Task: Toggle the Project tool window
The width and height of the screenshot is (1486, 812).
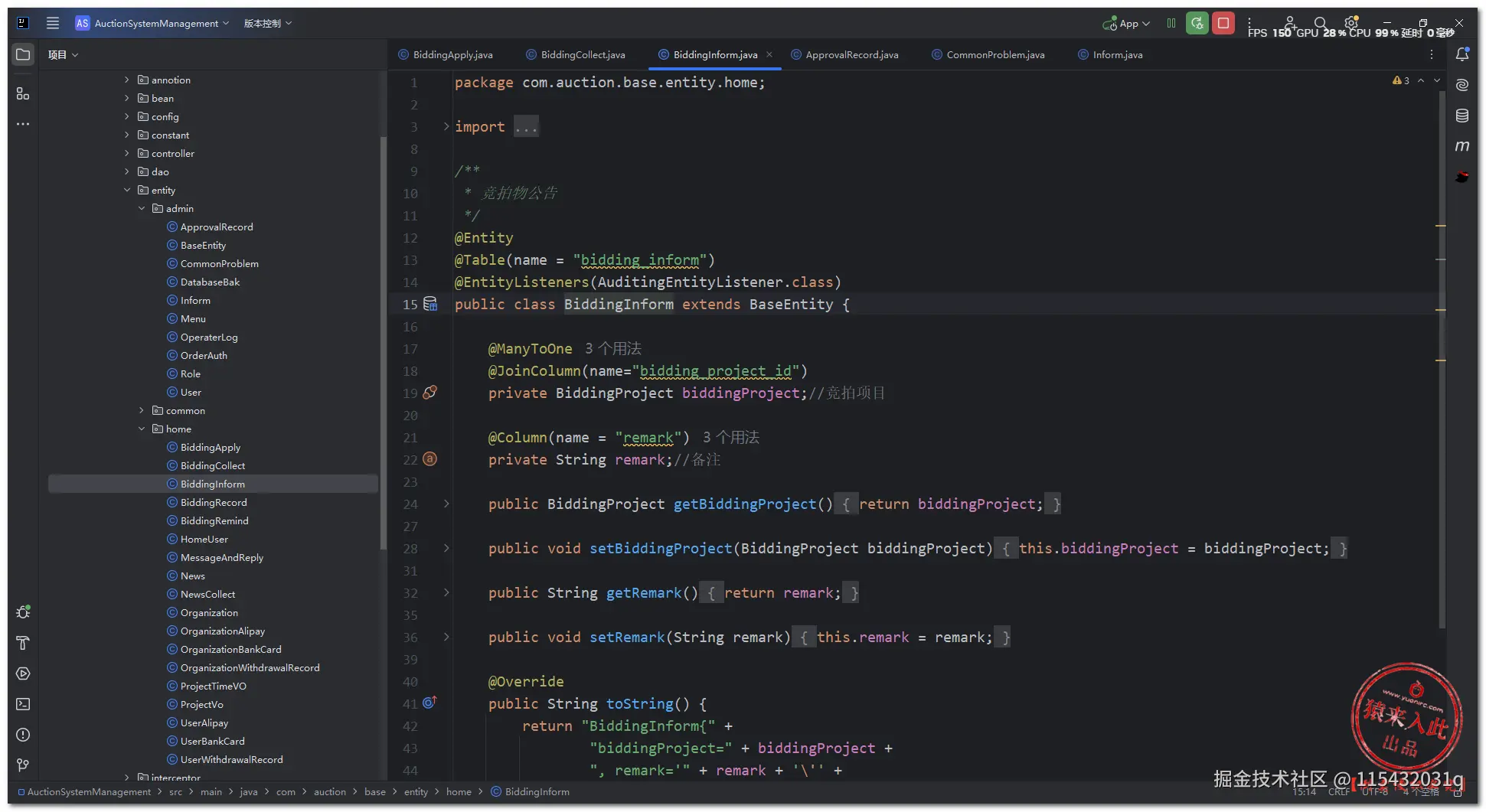Action: click(23, 54)
